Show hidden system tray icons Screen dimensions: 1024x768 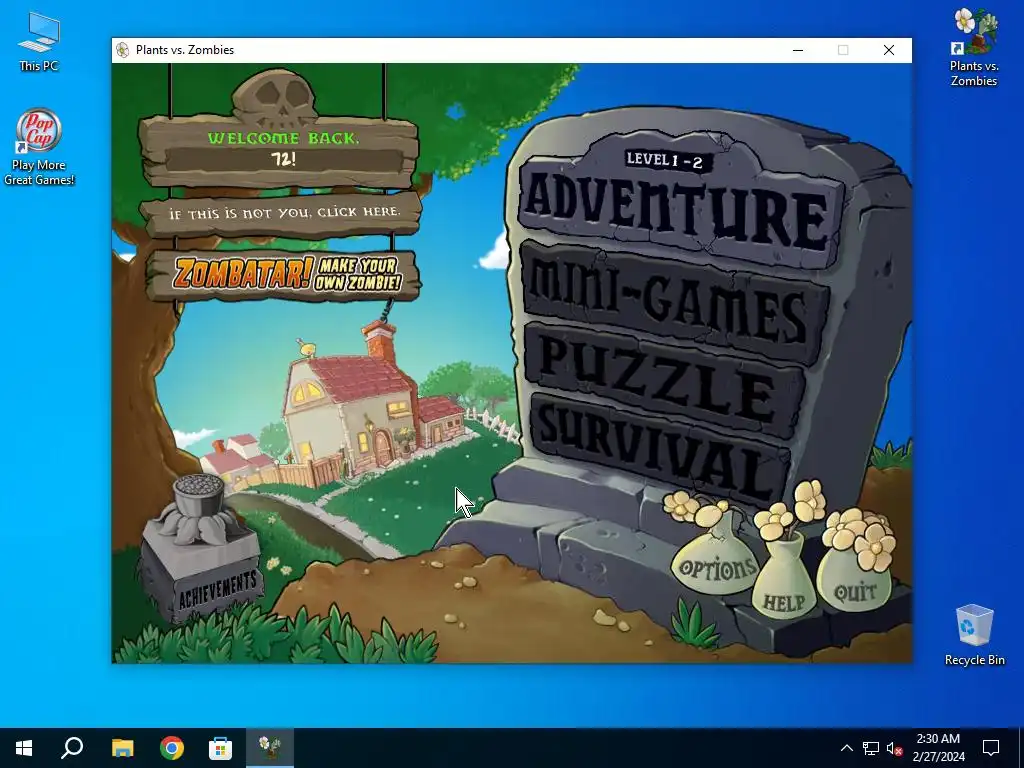pyautogui.click(x=846, y=748)
